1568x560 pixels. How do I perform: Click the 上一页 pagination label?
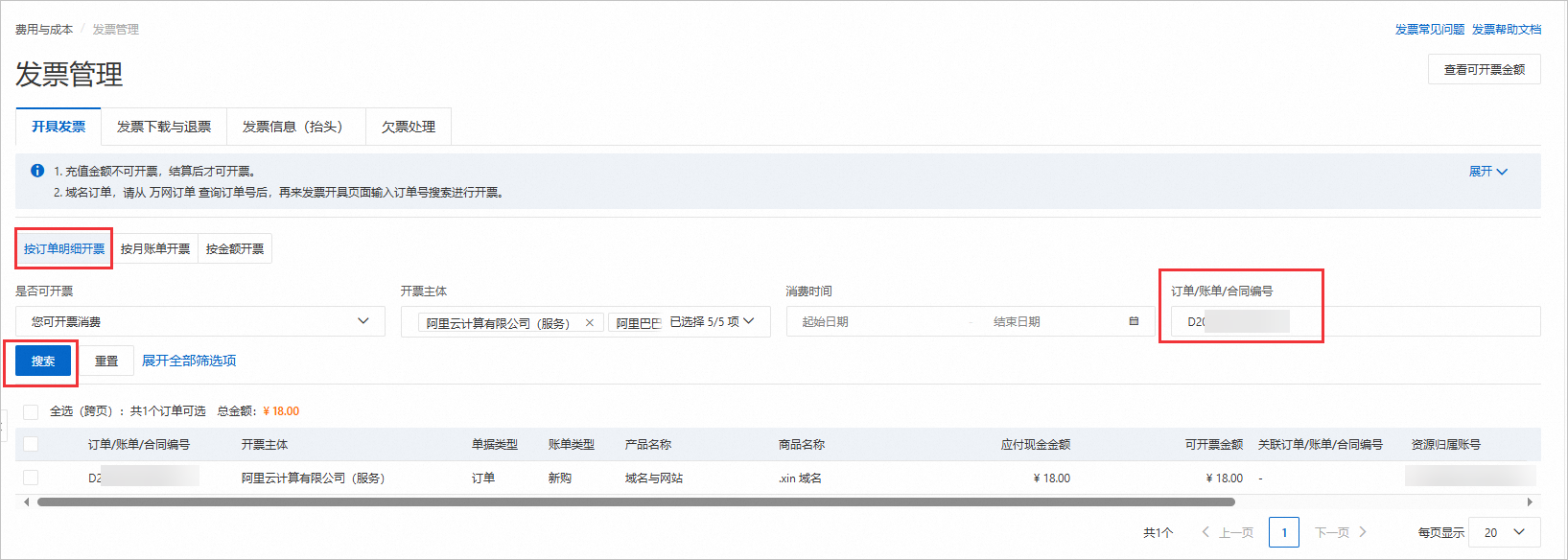point(1236,532)
